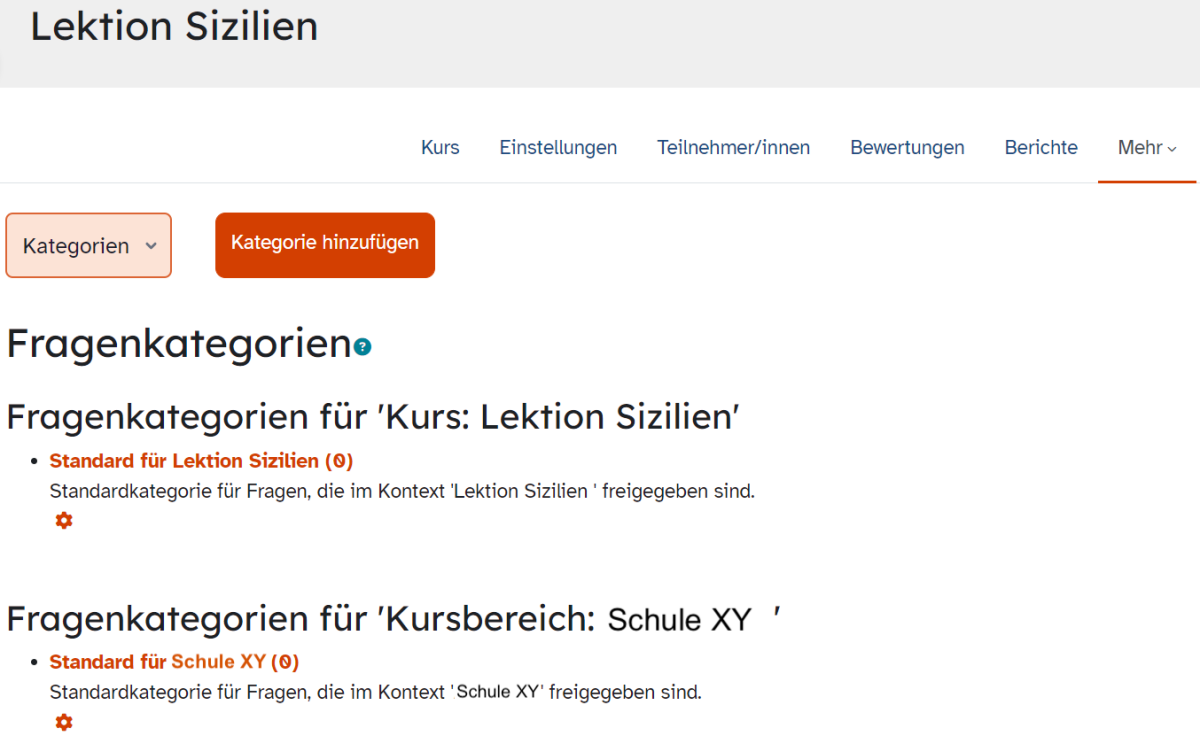This screenshot has height=736, width=1200.
Task: Open gear settings for Standard für Lektion Sizilien
Action: [x=64, y=520]
